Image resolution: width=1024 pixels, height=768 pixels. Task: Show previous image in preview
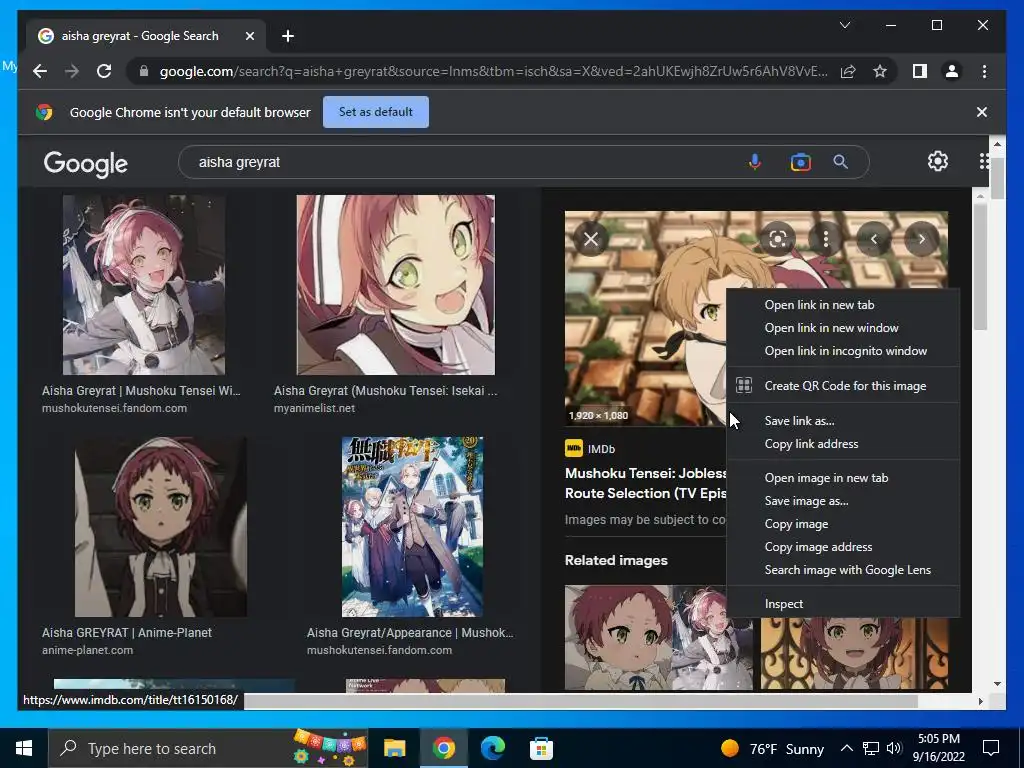[874, 239]
